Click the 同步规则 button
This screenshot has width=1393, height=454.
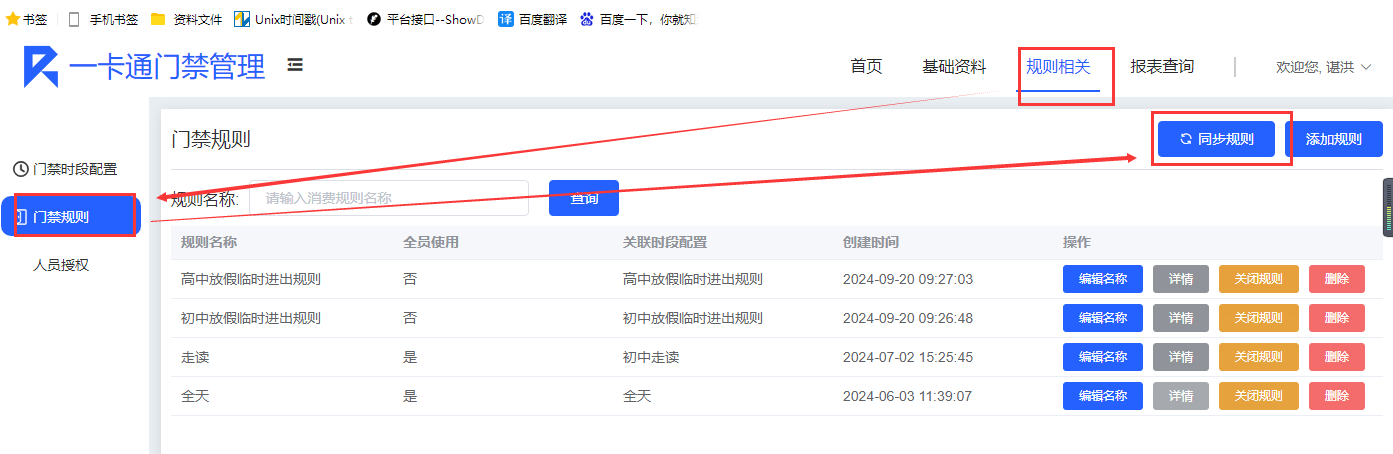coord(1216,139)
